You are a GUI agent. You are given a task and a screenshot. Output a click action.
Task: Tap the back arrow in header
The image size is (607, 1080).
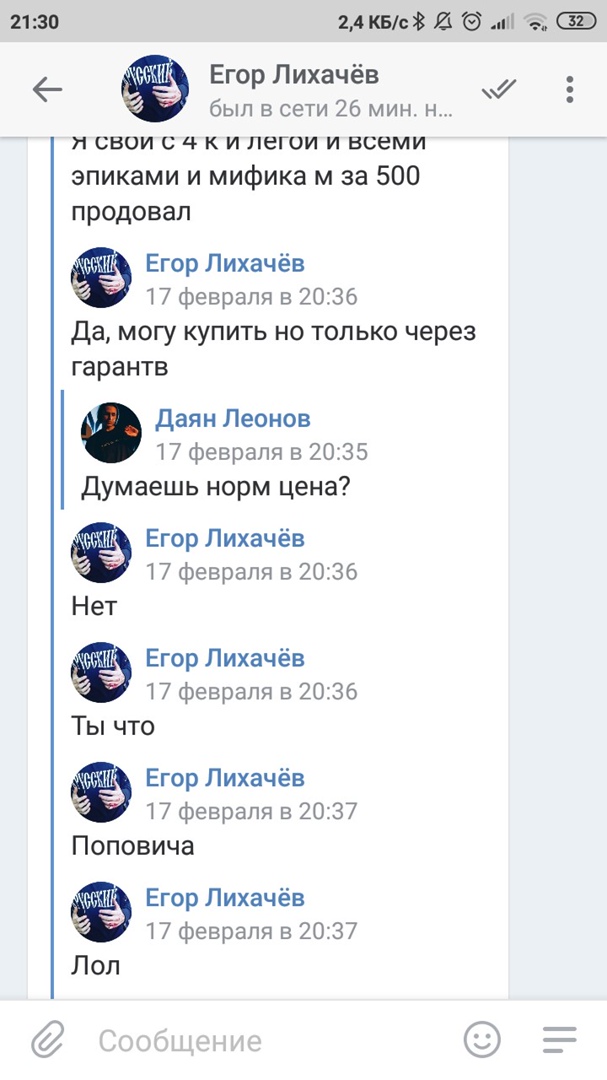pyautogui.click(x=47, y=90)
